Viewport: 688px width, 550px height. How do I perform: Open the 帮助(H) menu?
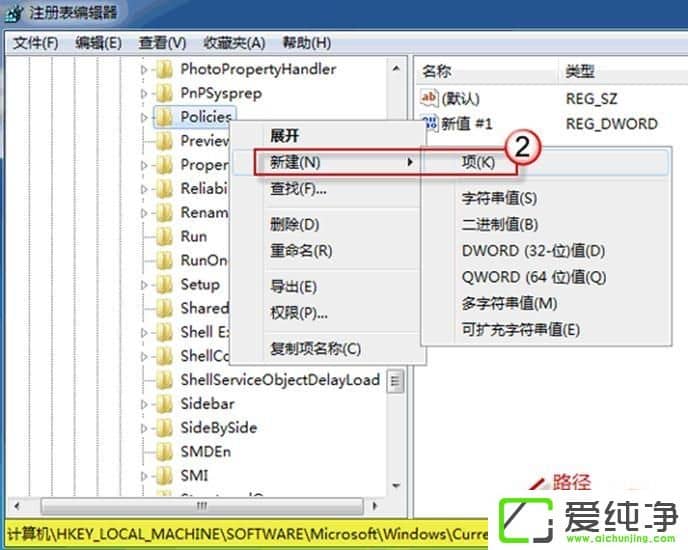pyautogui.click(x=307, y=43)
